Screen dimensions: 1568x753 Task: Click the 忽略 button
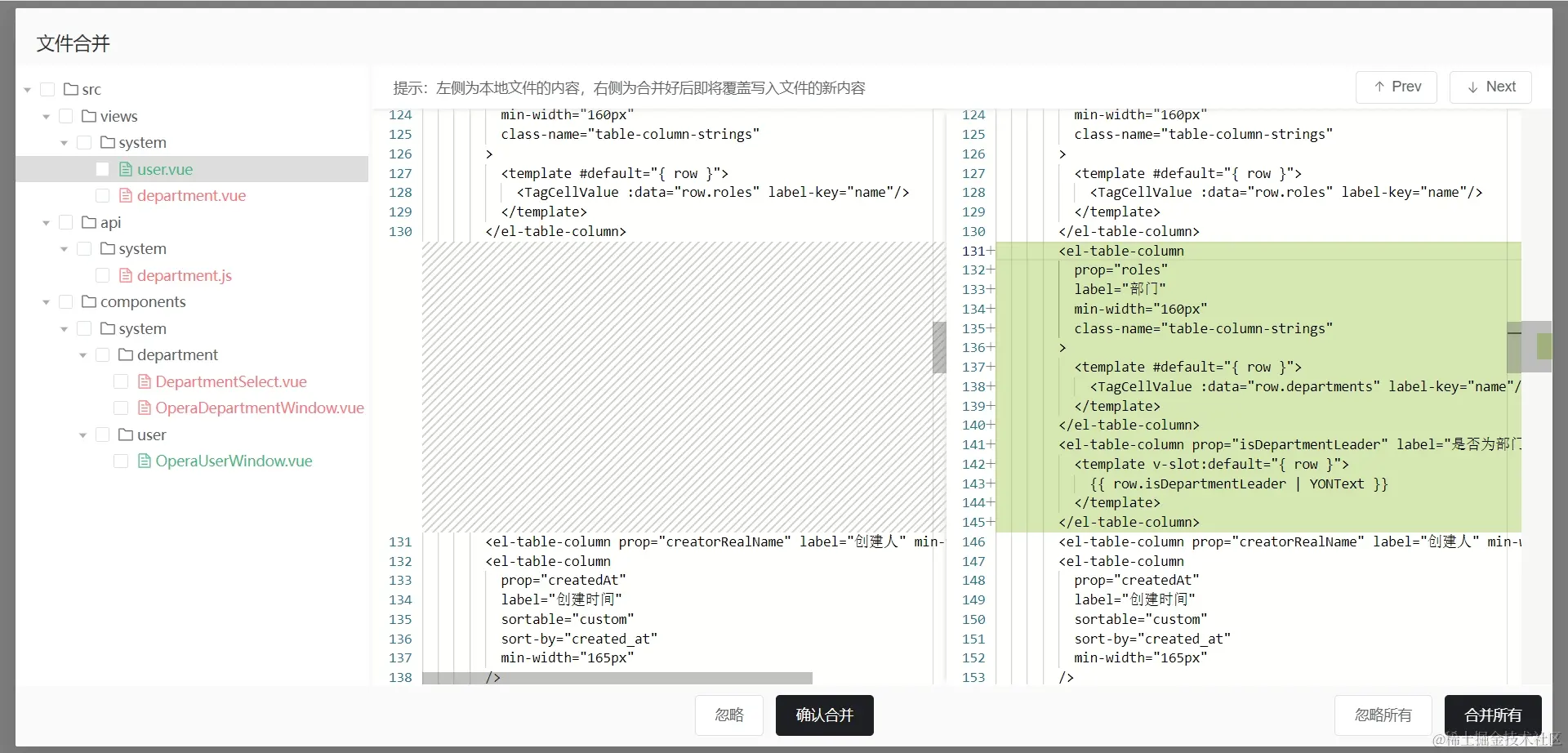tap(729, 715)
